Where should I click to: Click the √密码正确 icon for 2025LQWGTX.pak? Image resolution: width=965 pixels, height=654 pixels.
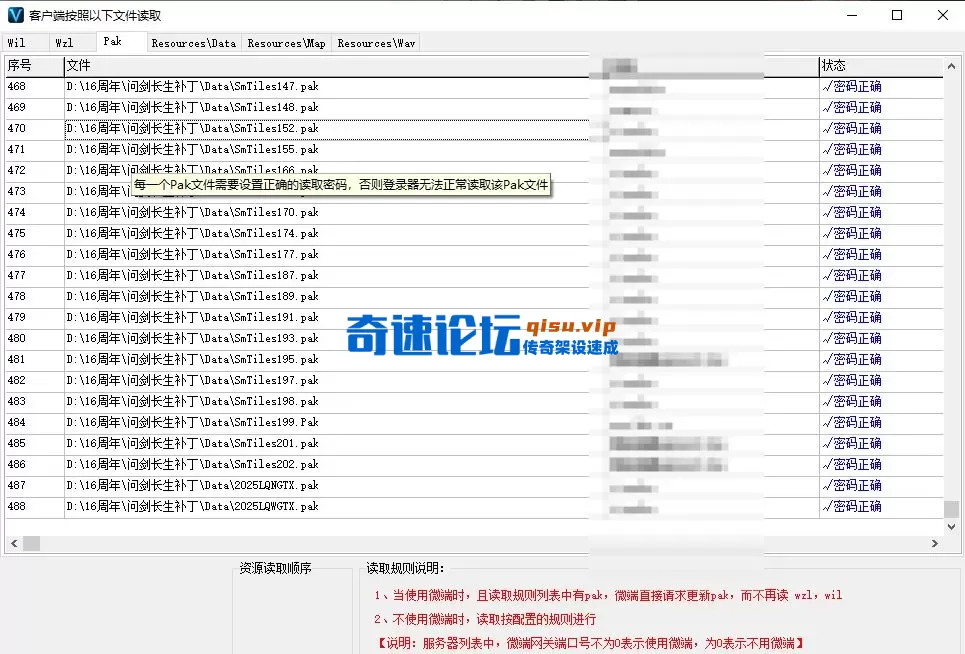850,506
